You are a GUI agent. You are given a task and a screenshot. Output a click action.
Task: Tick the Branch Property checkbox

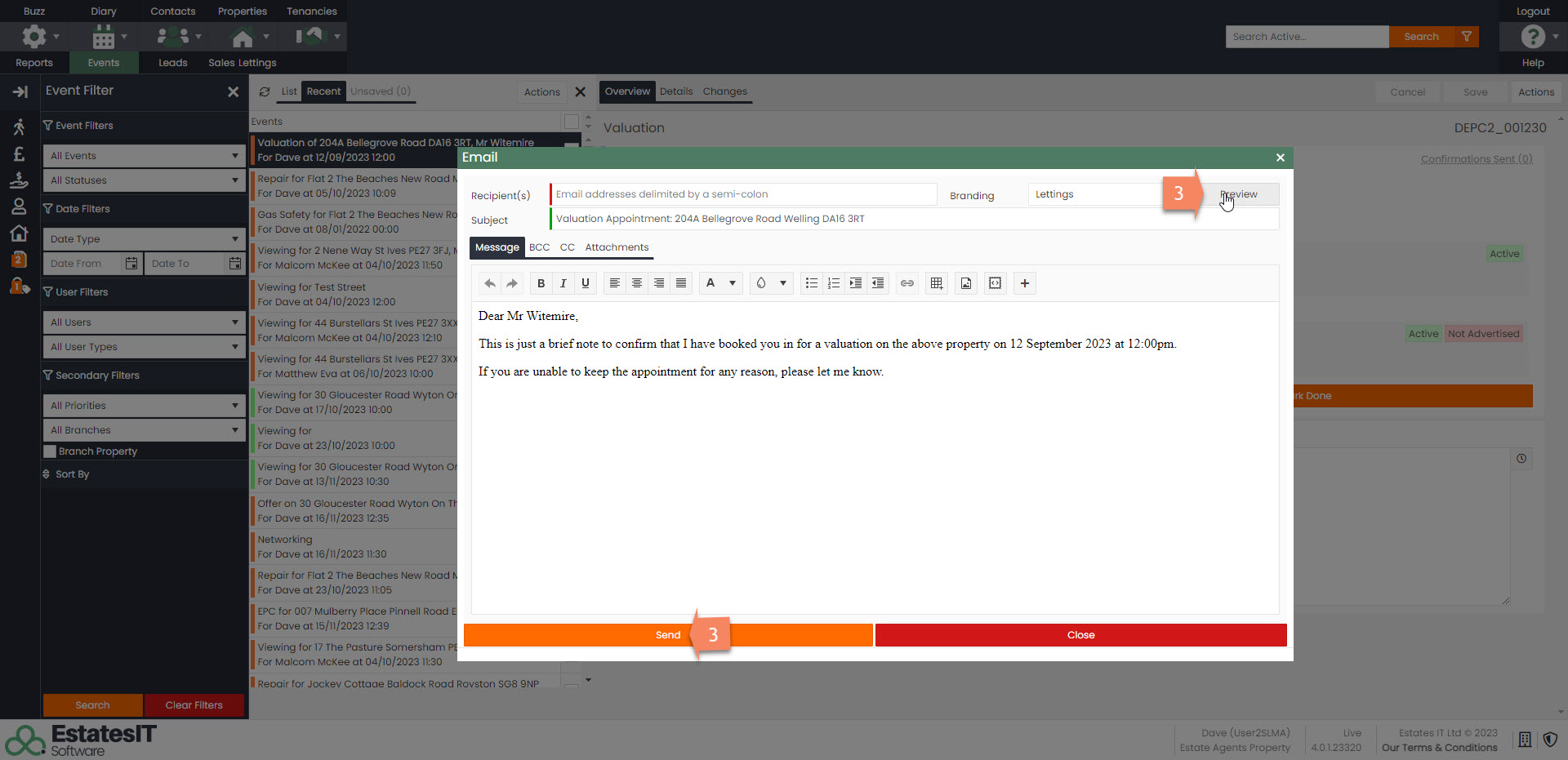tap(50, 451)
